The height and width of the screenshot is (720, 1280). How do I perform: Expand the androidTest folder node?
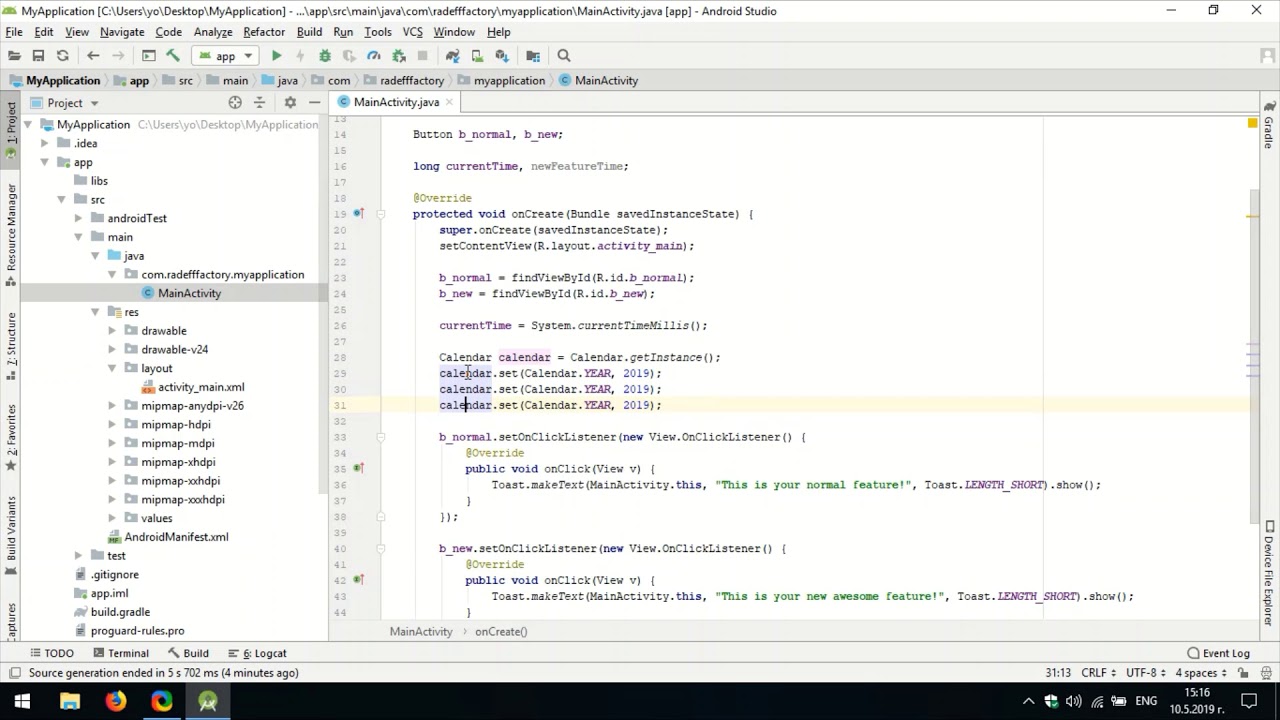[x=79, y=218]
